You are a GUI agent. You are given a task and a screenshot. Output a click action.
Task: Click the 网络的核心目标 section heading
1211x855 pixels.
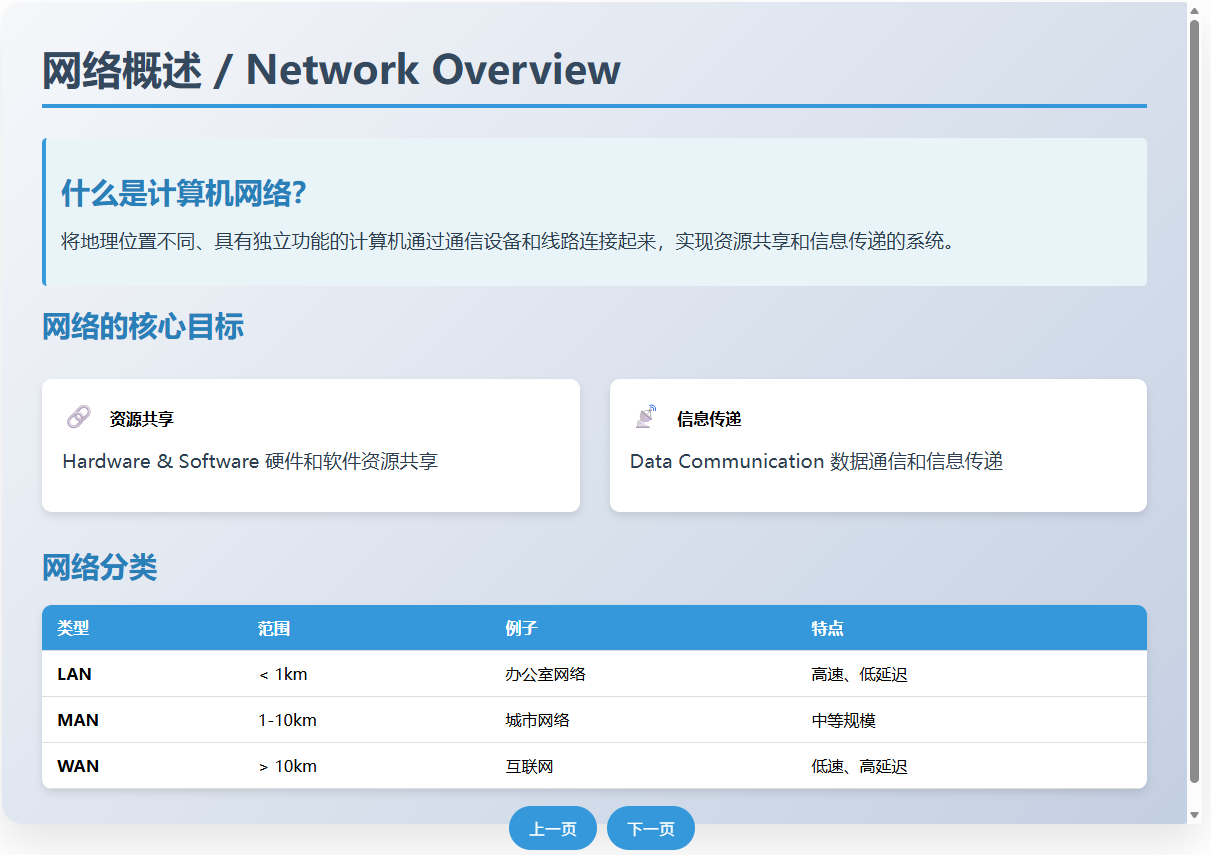point(143,326)
